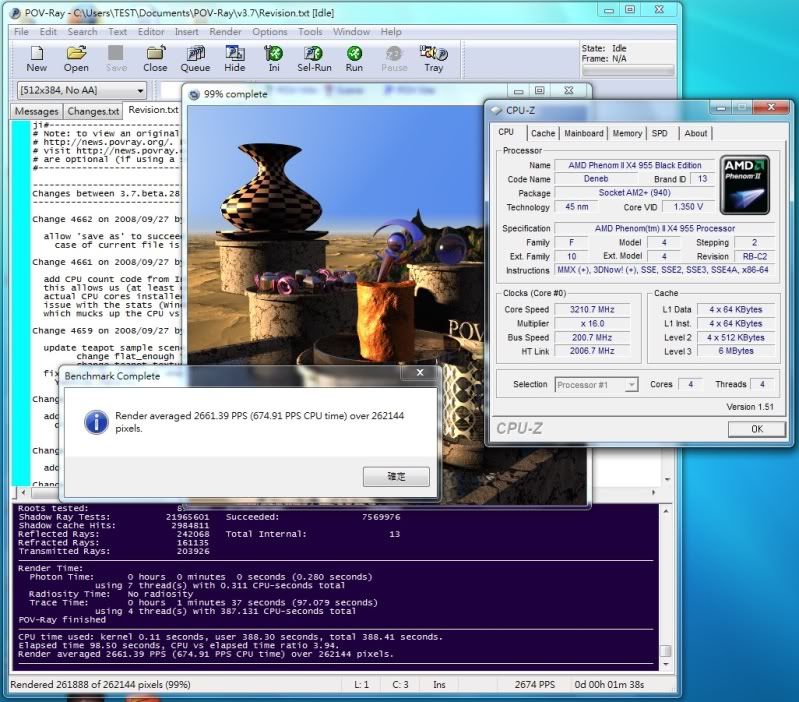Switch to the SPD tab in CPU-Z
The image size is (799, 702).
tap(660, 133)
